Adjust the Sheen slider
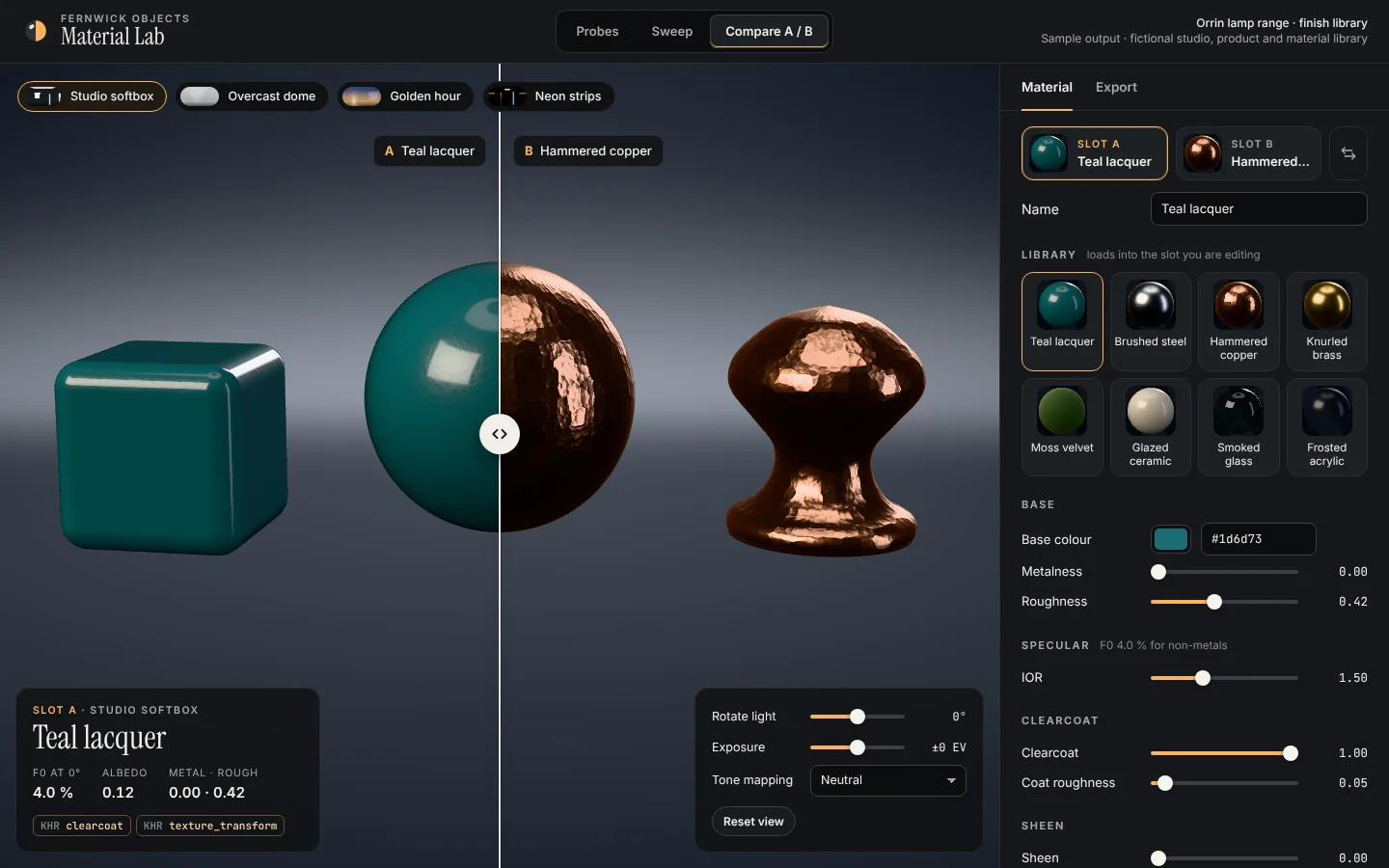 pyautogui.click(x=1224, y=858)
